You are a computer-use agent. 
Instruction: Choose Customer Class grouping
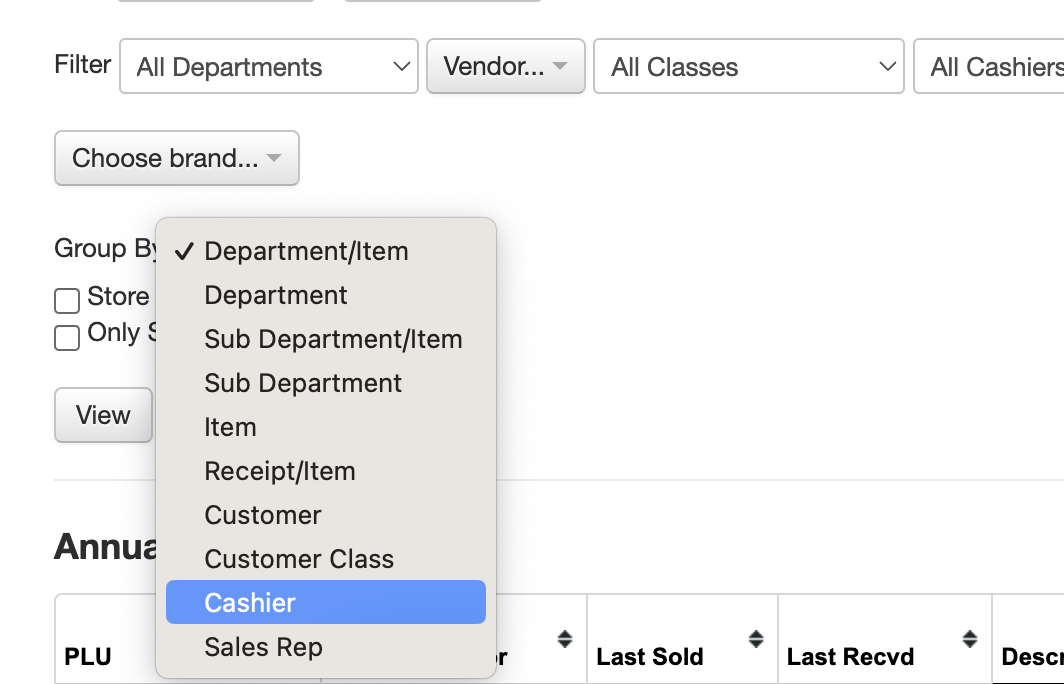tap(299, 559)
